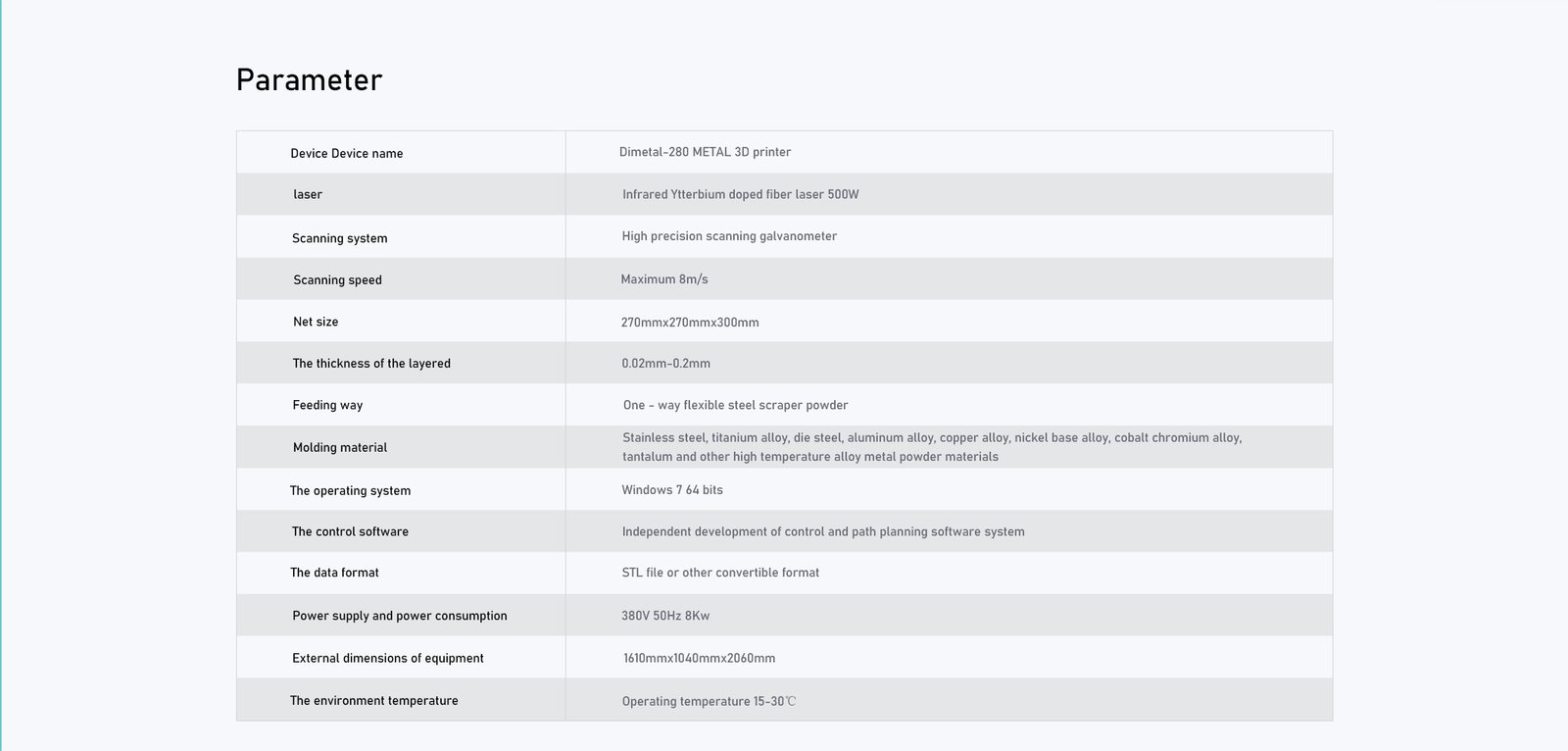Image resolution: width=1568 pixels, height=751 pixels.
Task: Click the High precision scanning galvanometer text
Action: tap(729, 236)
